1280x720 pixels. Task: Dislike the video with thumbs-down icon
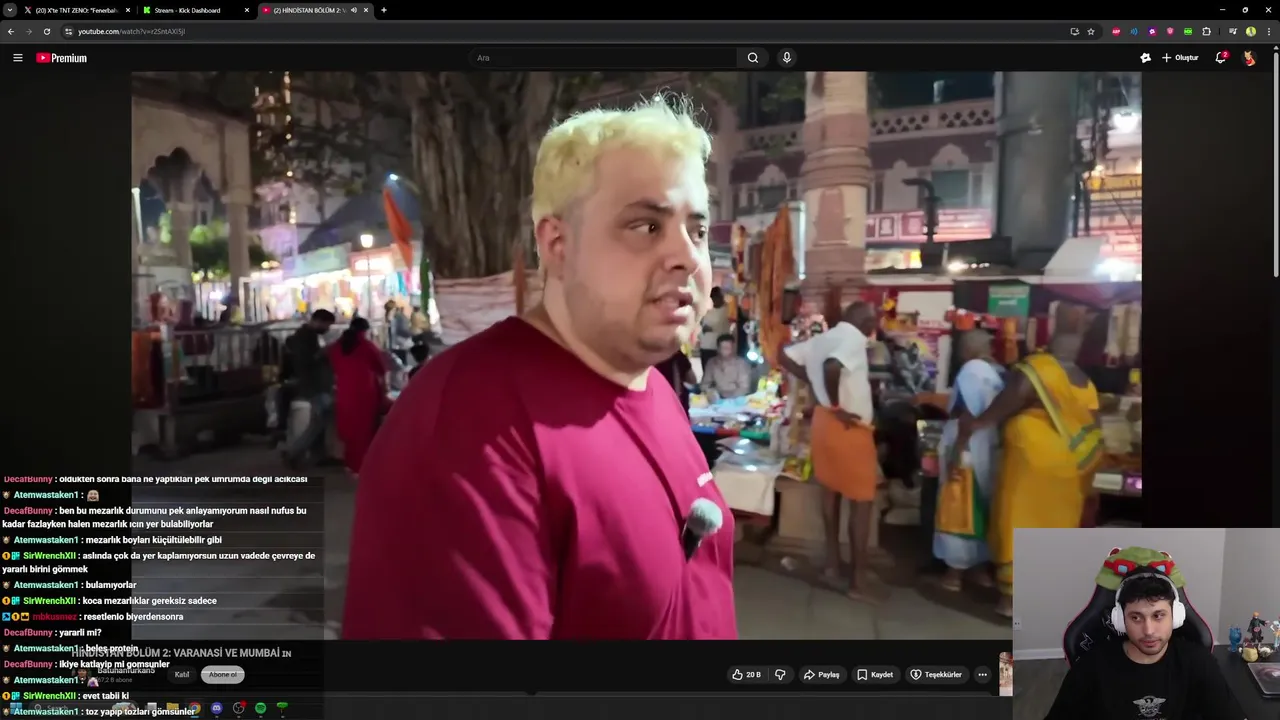[x=780, y=675]
